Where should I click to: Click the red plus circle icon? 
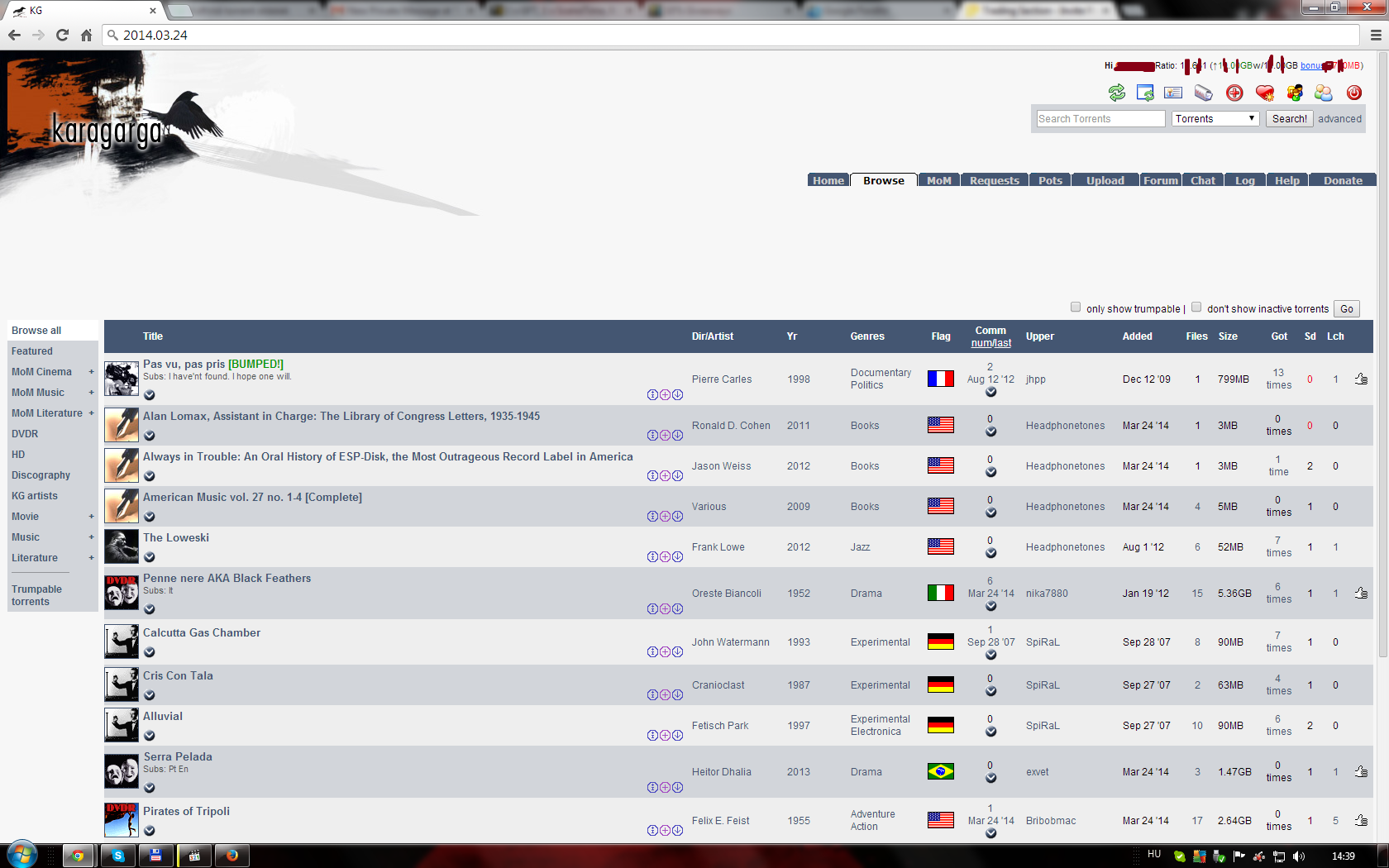point(1234,93)
